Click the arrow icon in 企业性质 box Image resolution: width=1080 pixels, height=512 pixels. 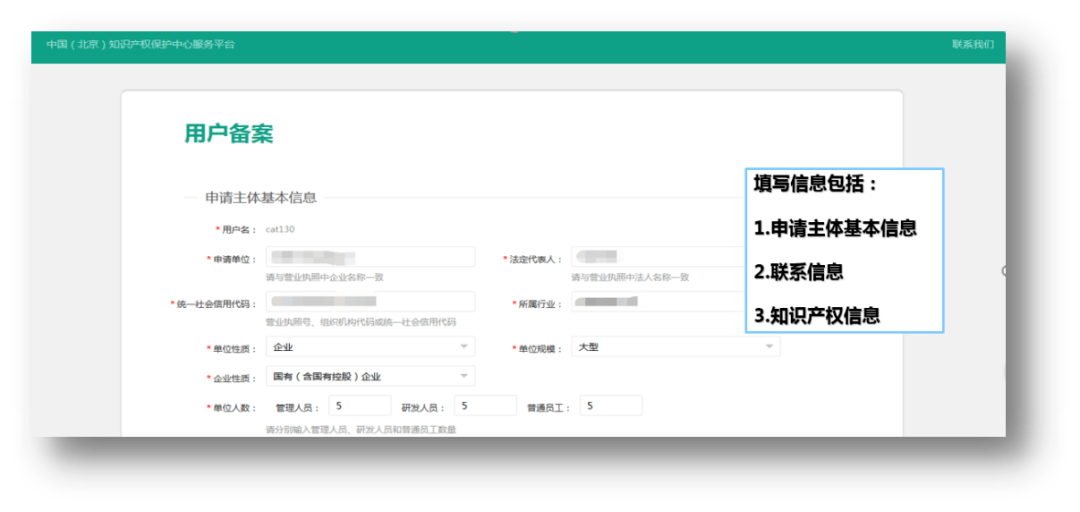464,377
